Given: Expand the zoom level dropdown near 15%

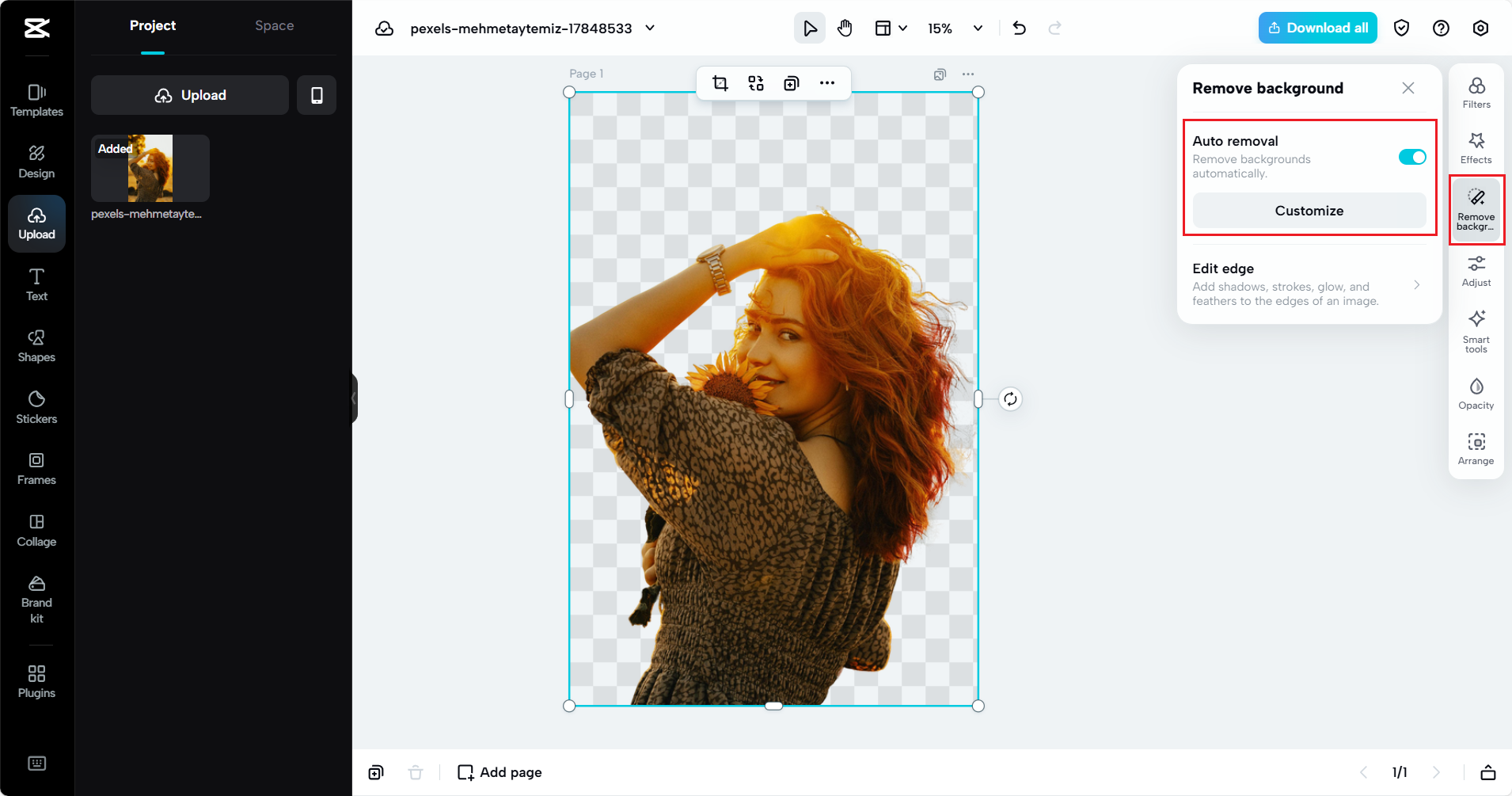Looking at the screenshot, I should coord(978,28).
